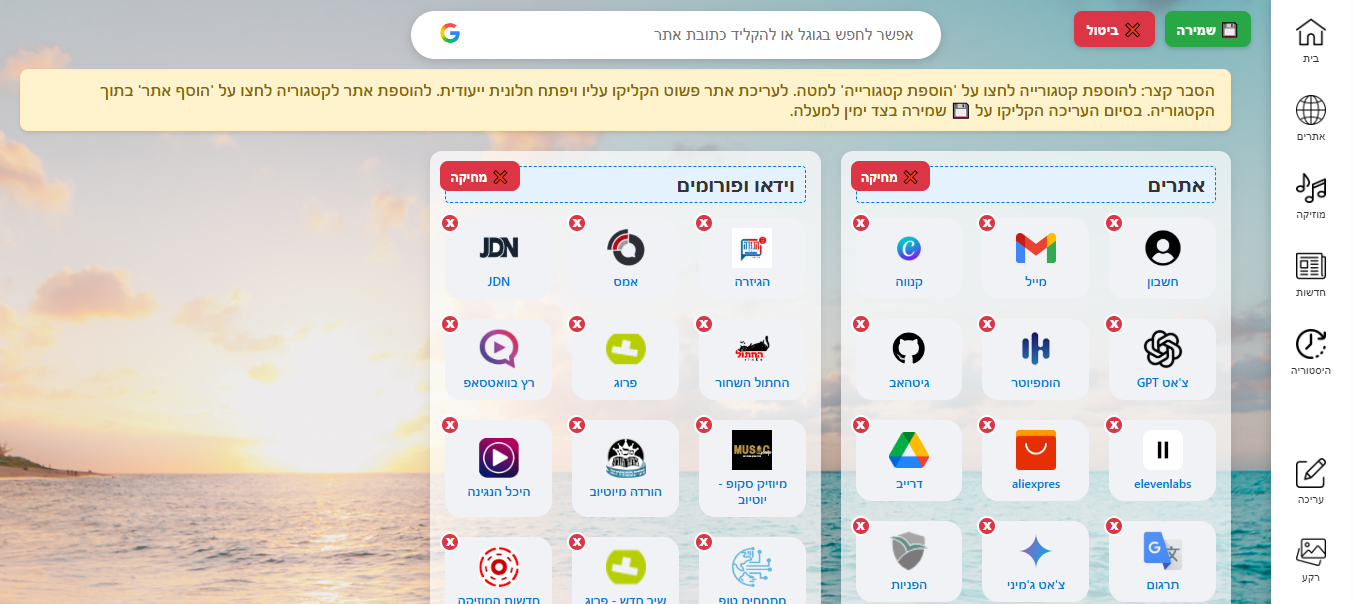Screen dimensions: 1353x604
Task: Open the היסטוריה history sidebar icon
Action: [1310, 353]
